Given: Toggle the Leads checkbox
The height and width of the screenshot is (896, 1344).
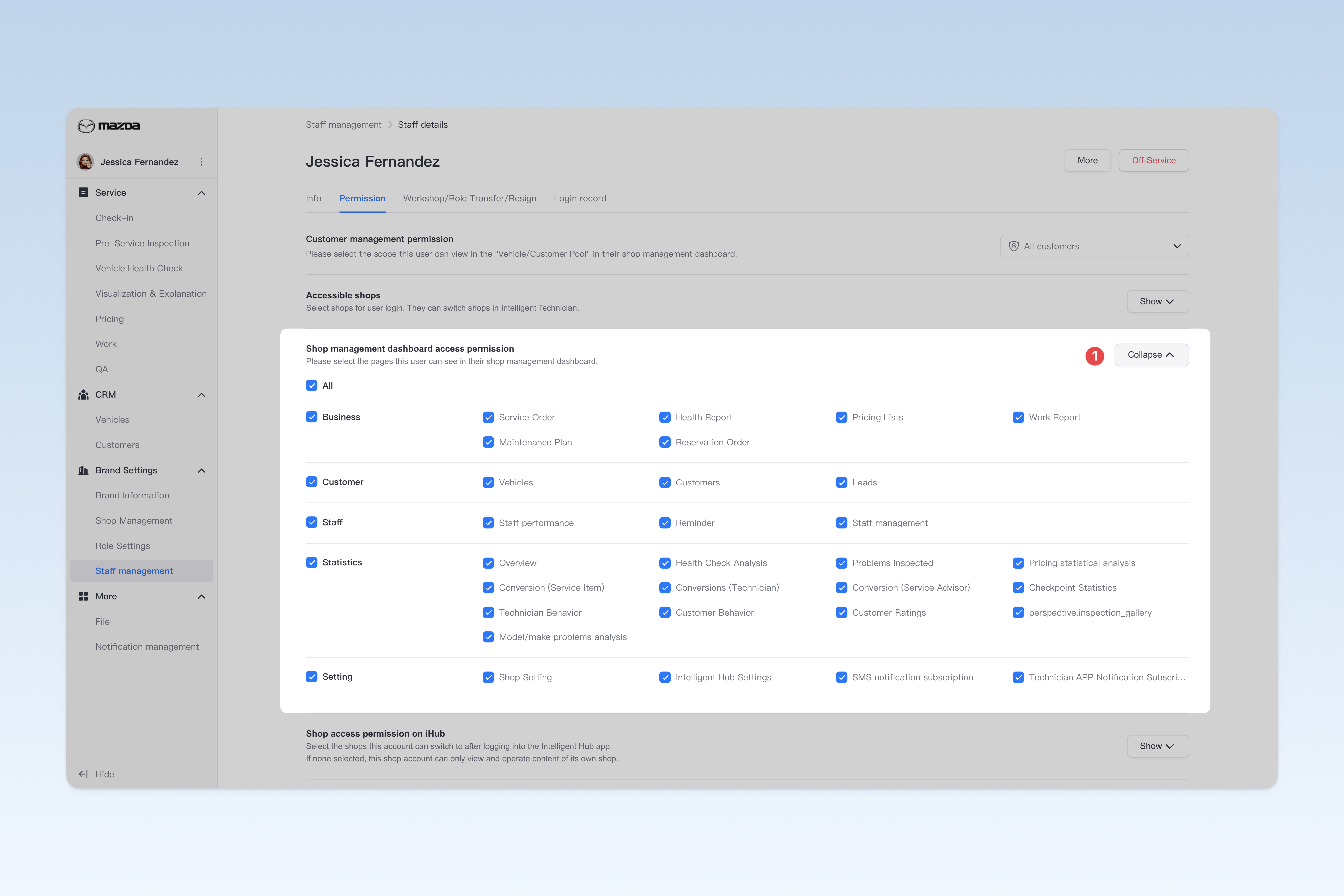Looking at the screenshot, I should 842,482.
